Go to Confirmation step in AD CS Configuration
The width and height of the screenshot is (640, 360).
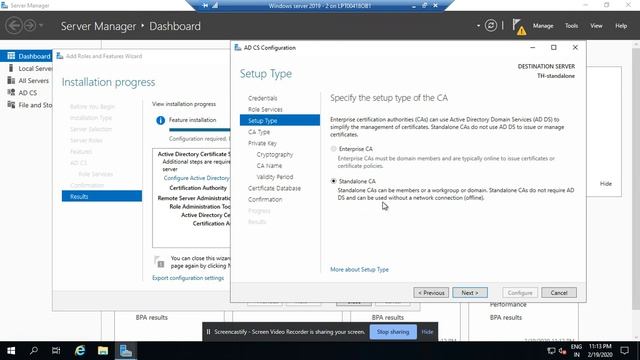click(265, 199)
